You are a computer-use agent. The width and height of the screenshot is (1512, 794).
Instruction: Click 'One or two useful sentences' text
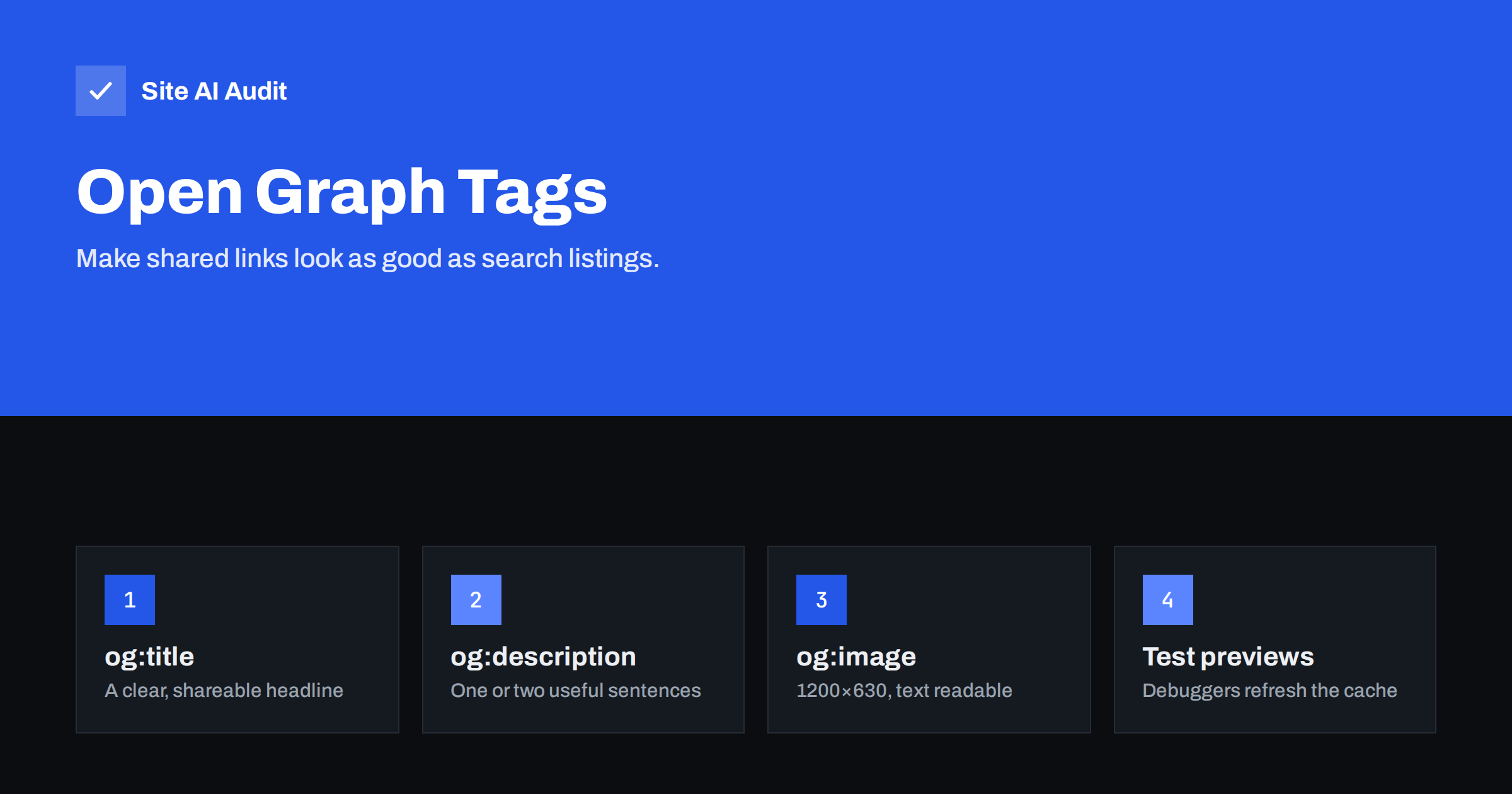(x=576, y=691)
